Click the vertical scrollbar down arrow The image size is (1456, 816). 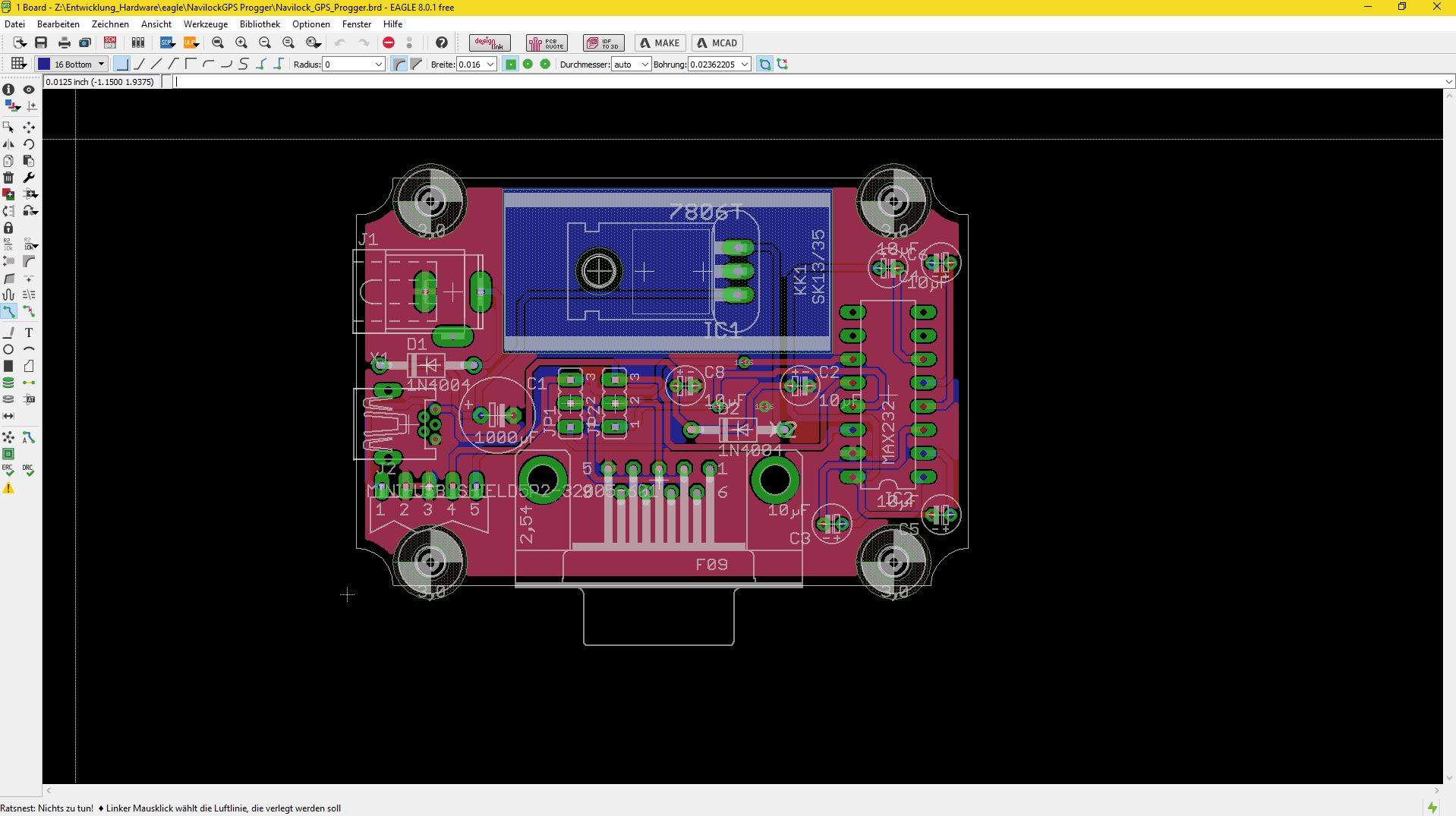pos(1449,778)
